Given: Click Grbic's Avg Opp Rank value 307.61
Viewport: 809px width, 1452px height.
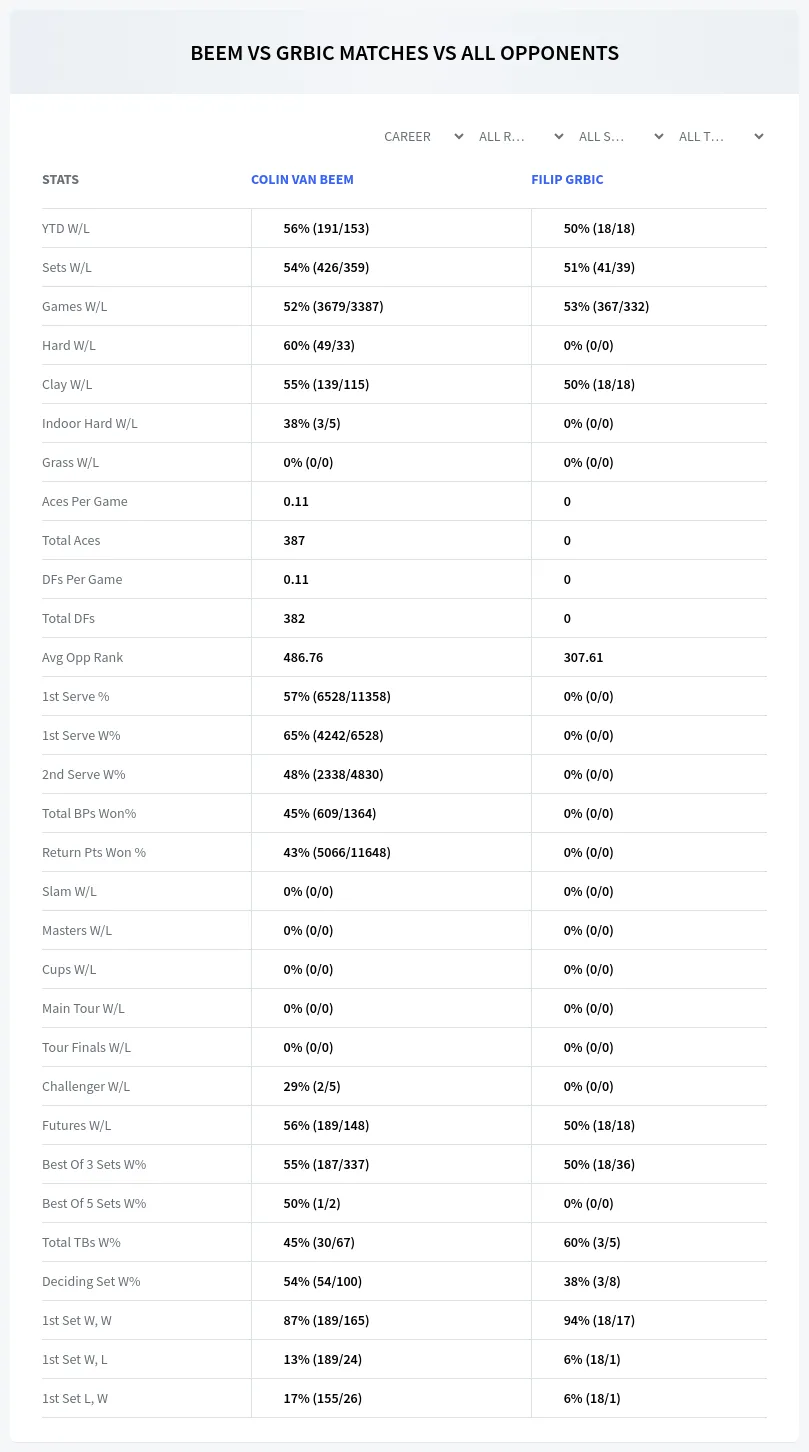Looking at the screenshot, I should pyautogui.click(x=583, y=657).
